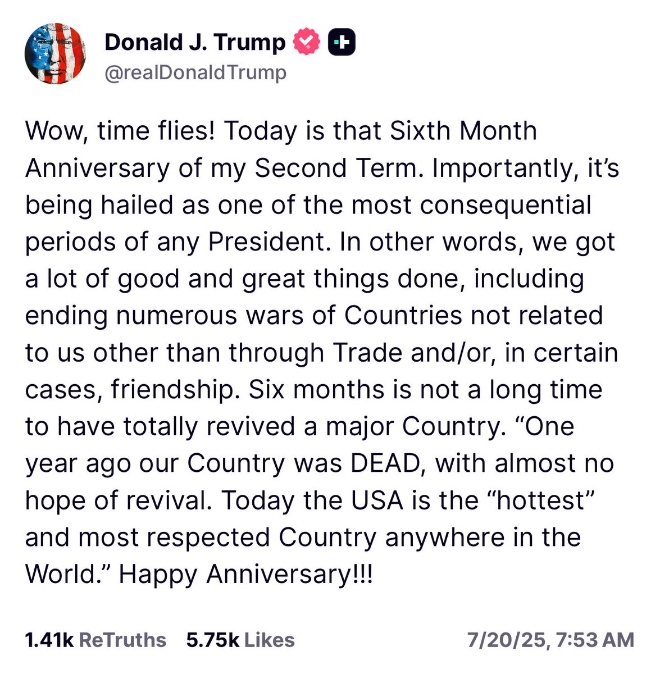Image resolution: width=660 pixels, height=674 pixels.
Task: Click the black plus badge icon
Action: coord(341,42)
